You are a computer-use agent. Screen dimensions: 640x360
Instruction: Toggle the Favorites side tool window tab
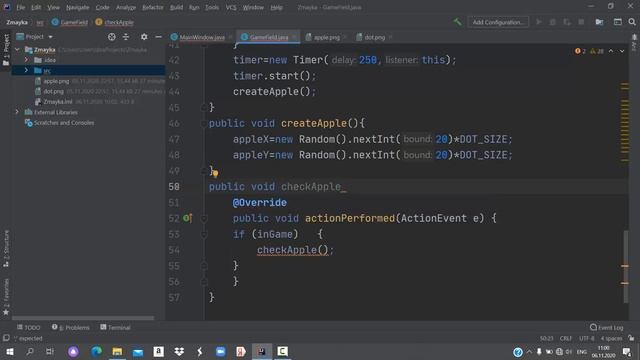coord(6,297)
